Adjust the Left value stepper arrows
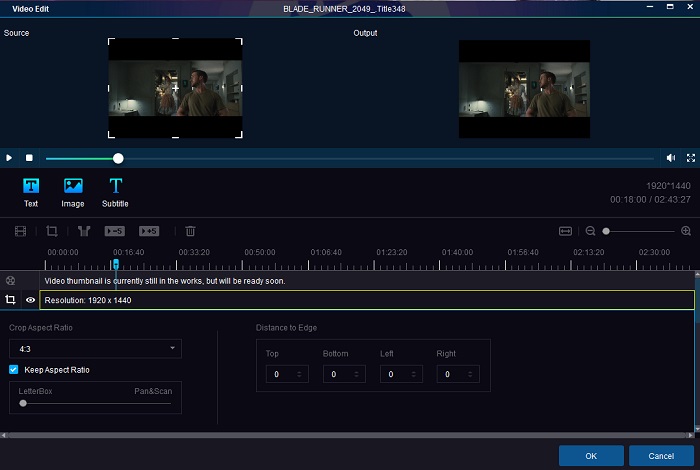Viewport: 700px width, 470px height. [x=413, y=374]
